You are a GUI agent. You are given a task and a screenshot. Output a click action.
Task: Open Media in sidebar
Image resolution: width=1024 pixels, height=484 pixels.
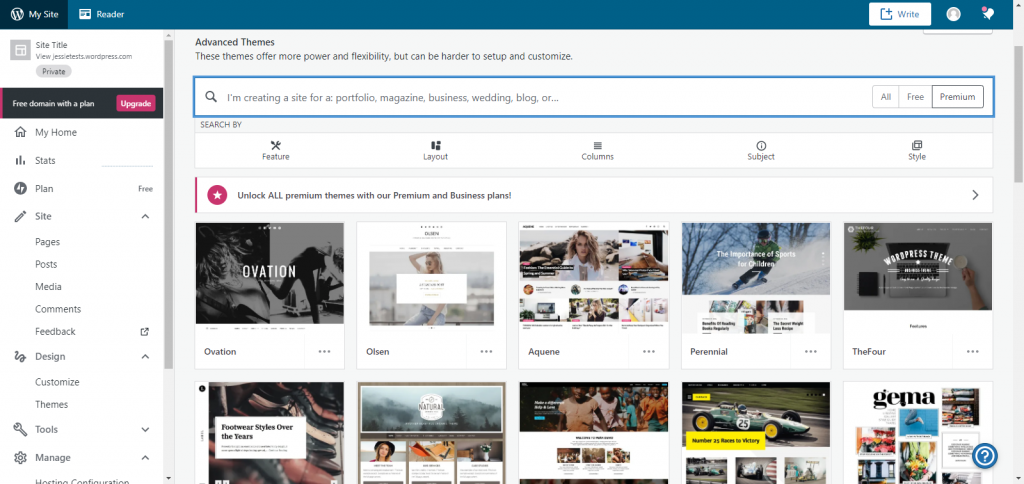tap(48, 286)
